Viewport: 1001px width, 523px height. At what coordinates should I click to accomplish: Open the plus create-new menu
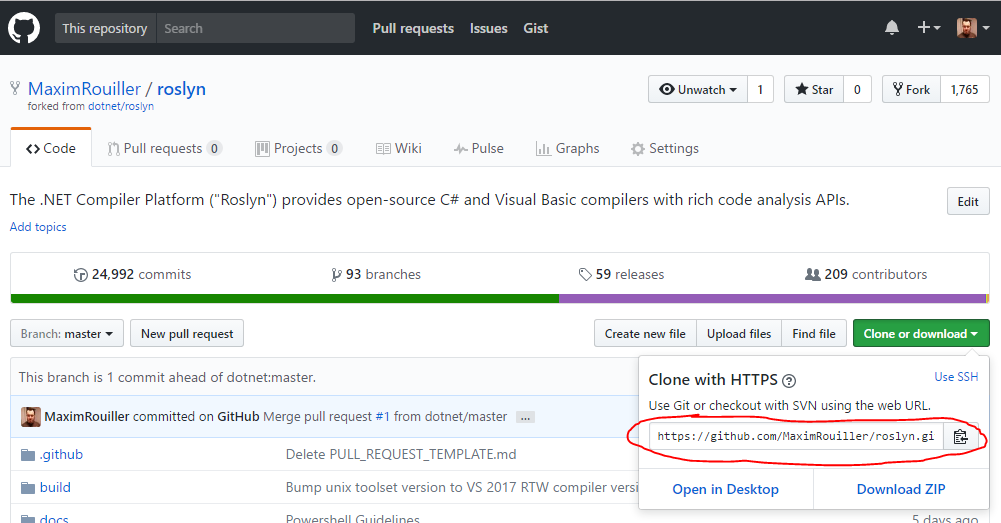point(928,27)
